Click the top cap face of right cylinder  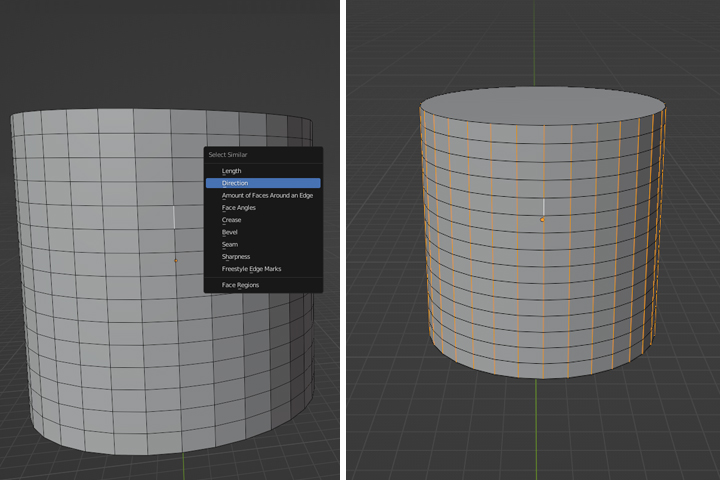[x=542, y=106]
